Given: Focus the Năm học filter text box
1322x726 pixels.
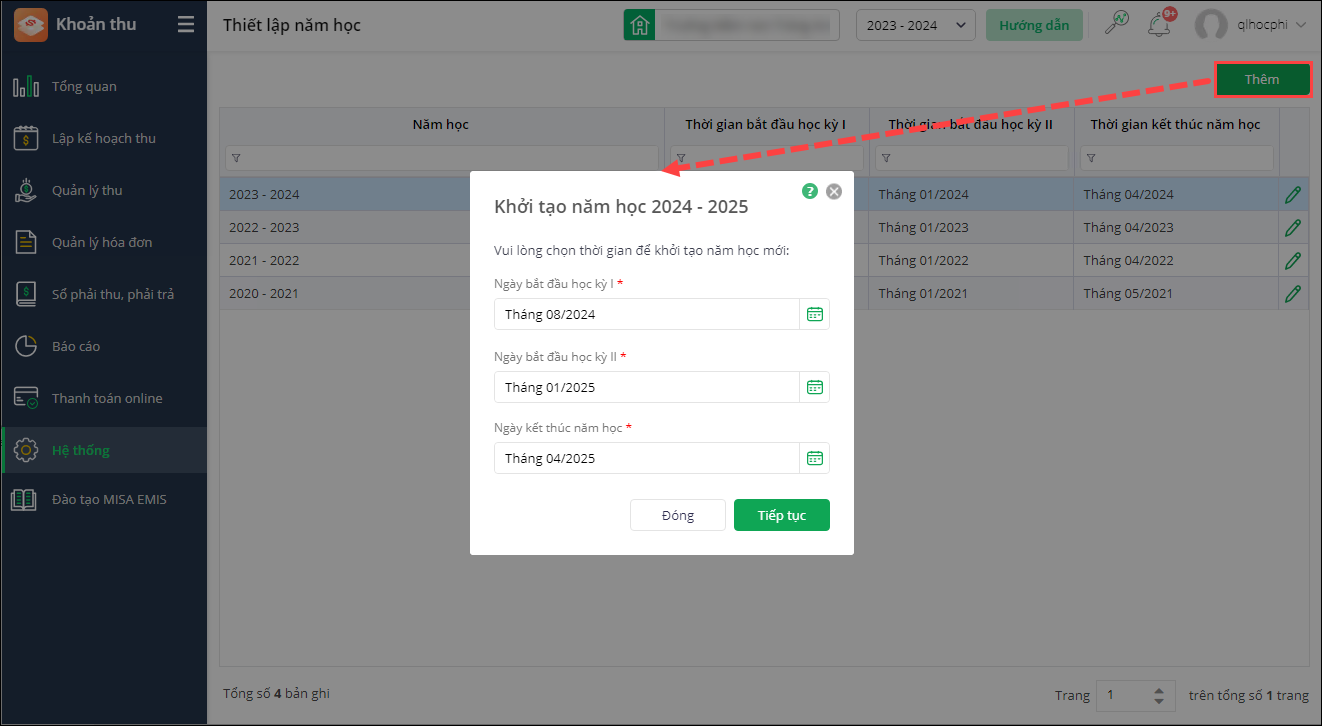Looking at the screenshot, I should pos(442,158).
